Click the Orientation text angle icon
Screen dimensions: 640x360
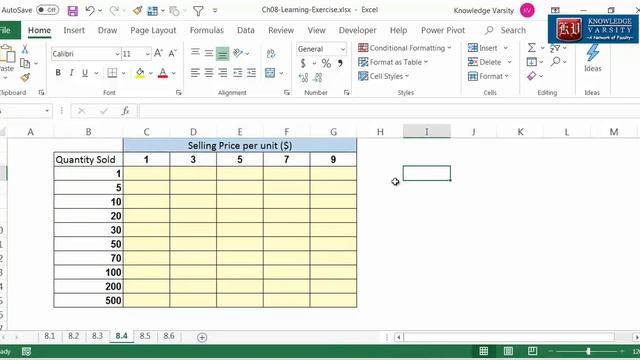pos(238,53)
